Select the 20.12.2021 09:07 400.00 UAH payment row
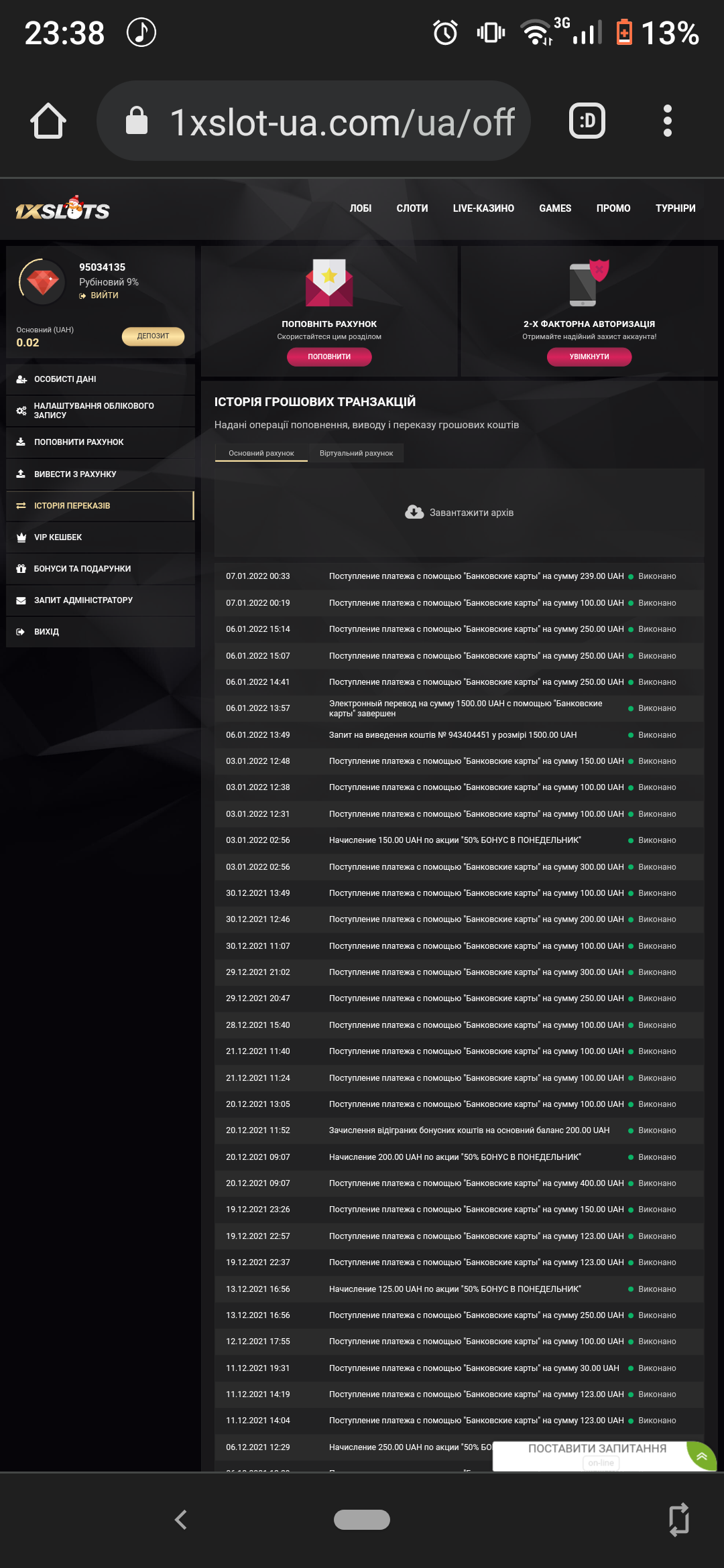This screenshot has width=724, height=1568. (459, 1183)
